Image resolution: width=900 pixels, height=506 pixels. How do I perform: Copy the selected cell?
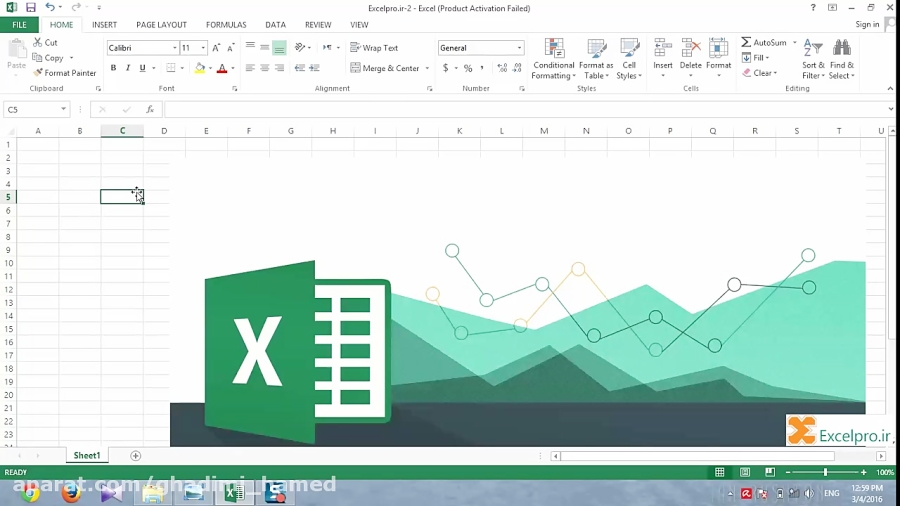(48, 58)
